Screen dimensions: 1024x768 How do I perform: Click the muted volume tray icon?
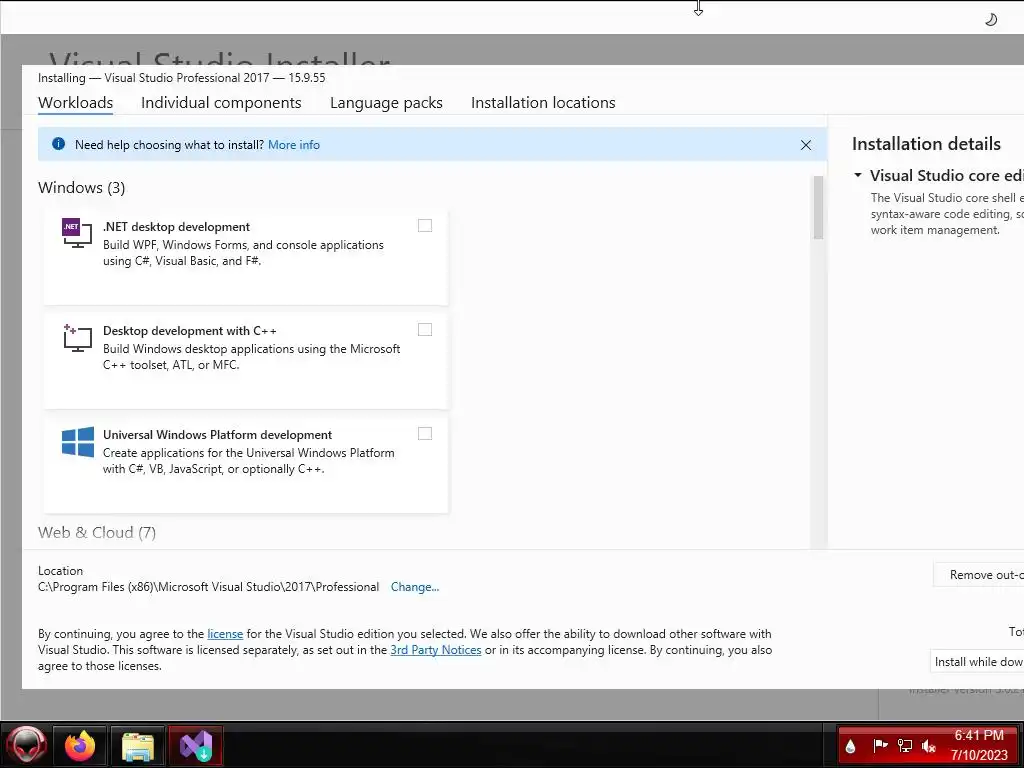click(929, 746)
